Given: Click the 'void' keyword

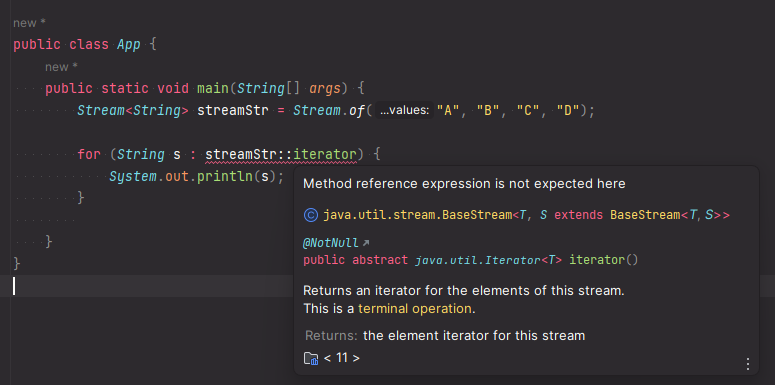Looking at the screenshot, I should pos(173,88).
